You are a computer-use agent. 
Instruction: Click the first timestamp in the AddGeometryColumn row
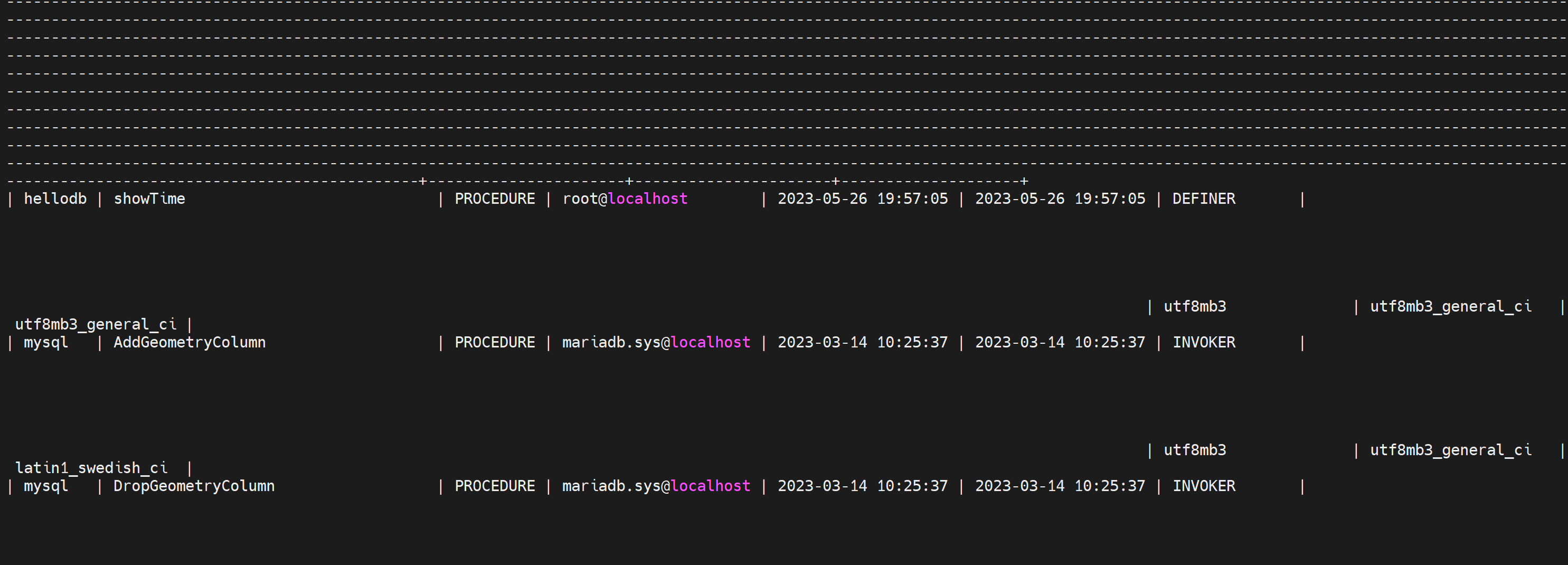click(x=862, y=343)
